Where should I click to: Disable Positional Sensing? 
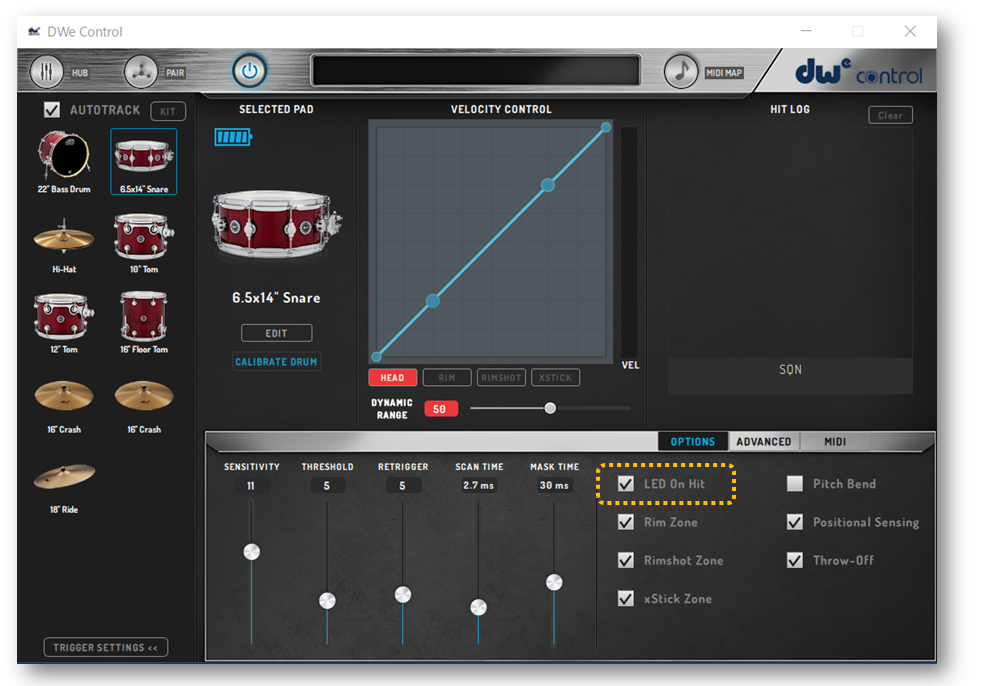point(794,522)
